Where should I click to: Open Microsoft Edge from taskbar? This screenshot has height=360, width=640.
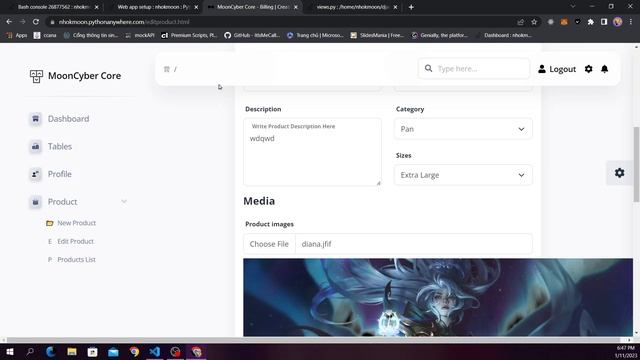pyautogui.click(x=51, y=352)
